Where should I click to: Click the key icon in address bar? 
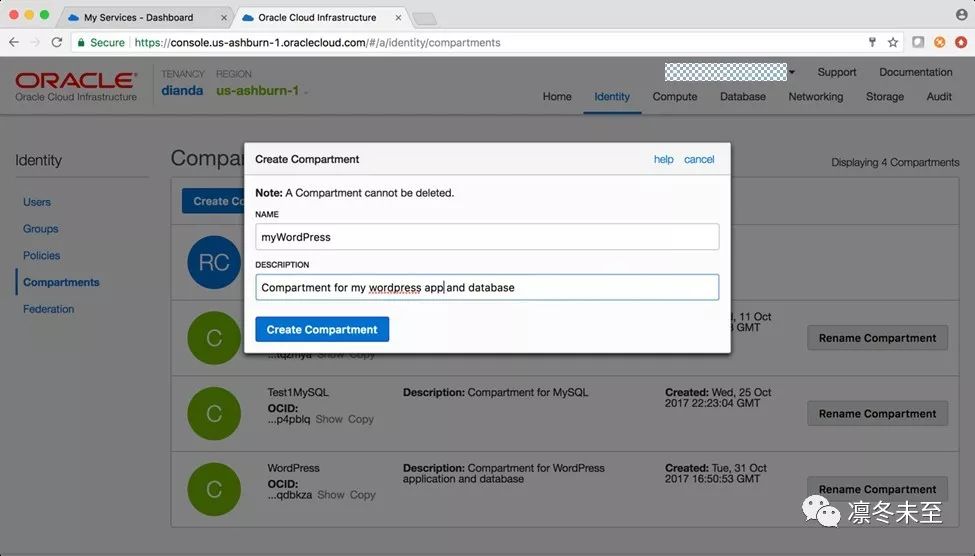coord(872,42)
